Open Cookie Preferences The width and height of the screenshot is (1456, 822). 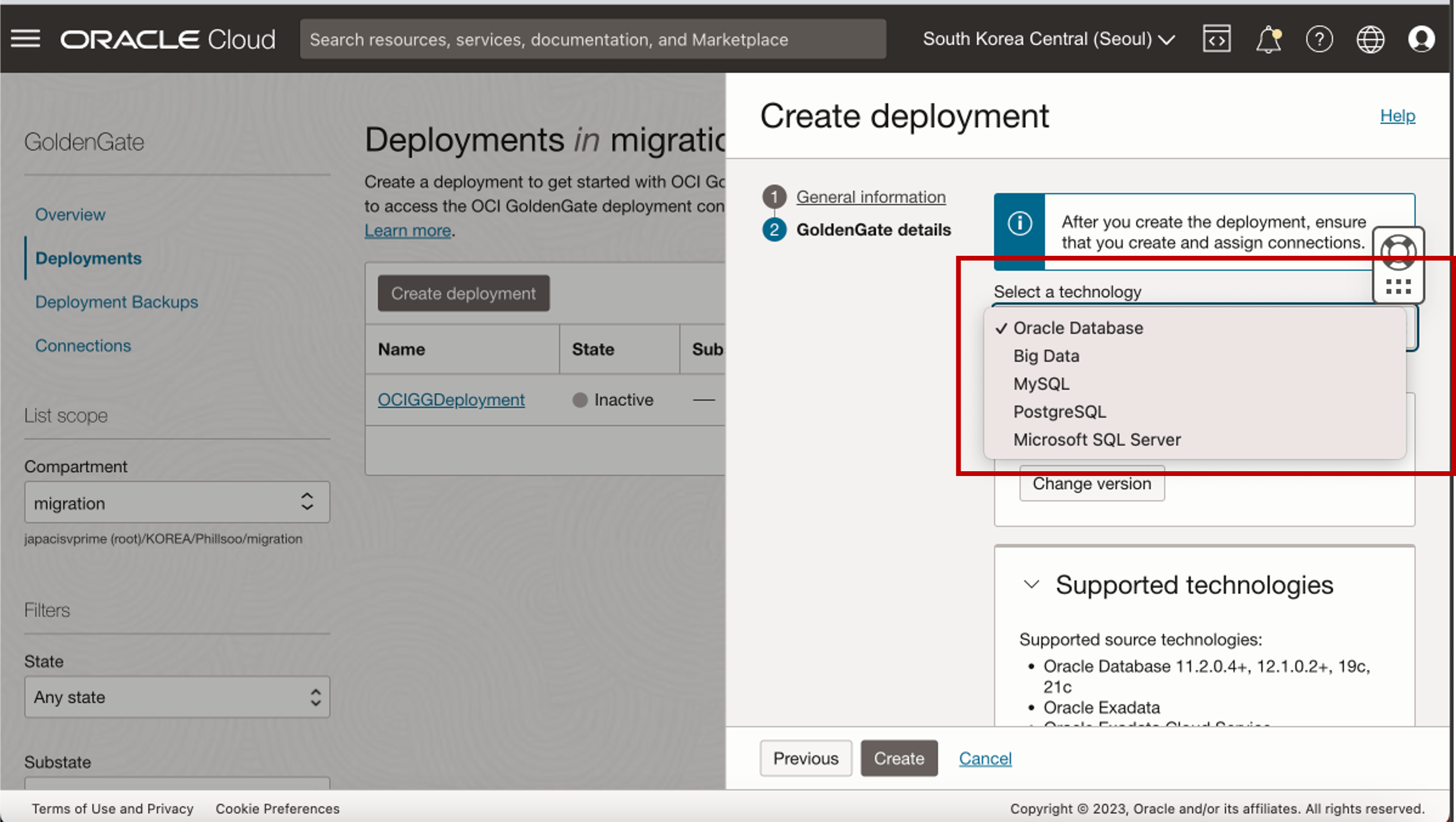pyautogui.click(x=277, y=808)
